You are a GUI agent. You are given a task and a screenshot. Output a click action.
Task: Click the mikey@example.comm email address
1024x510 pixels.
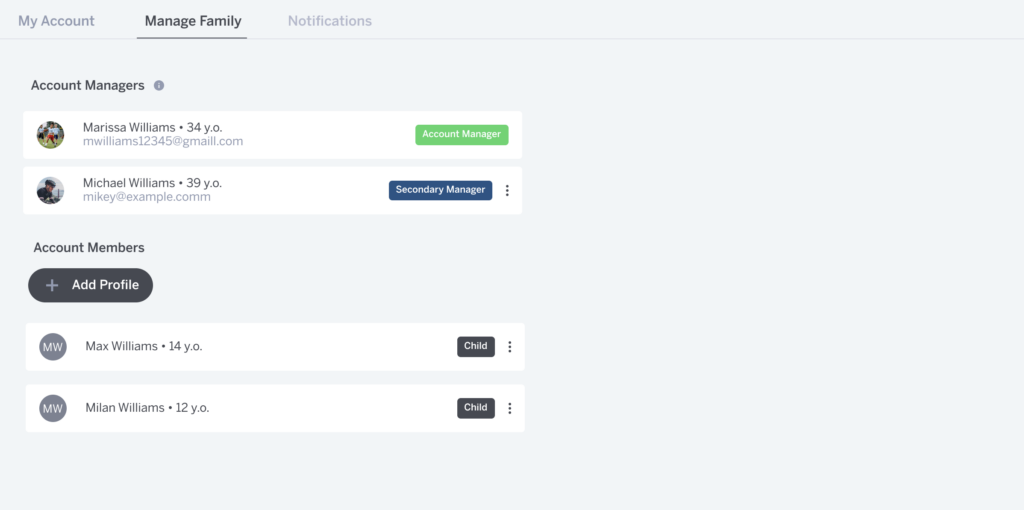[x=147, y=197]
